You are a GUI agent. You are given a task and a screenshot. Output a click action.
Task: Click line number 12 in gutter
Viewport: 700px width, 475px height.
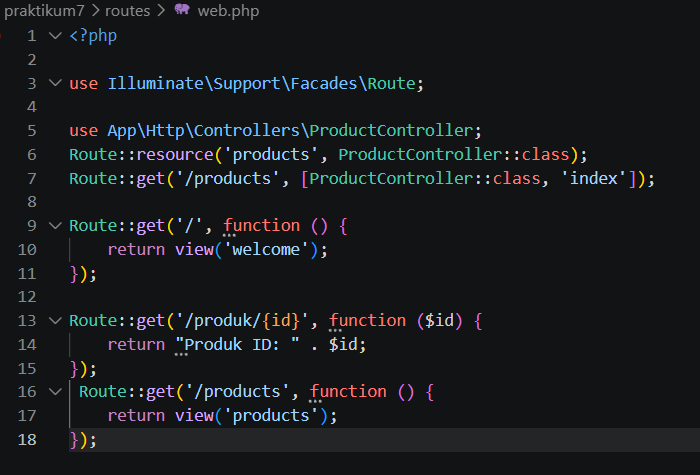pyautogui.click(x=27, y=296)
